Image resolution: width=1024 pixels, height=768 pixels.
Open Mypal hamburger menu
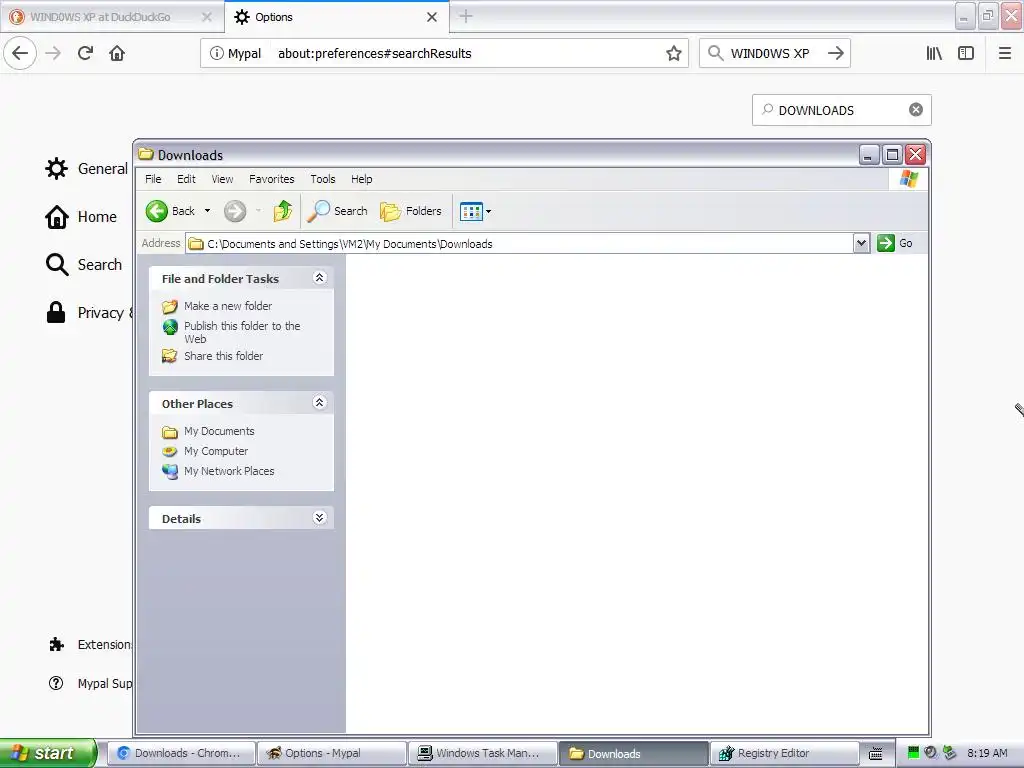1005,53
